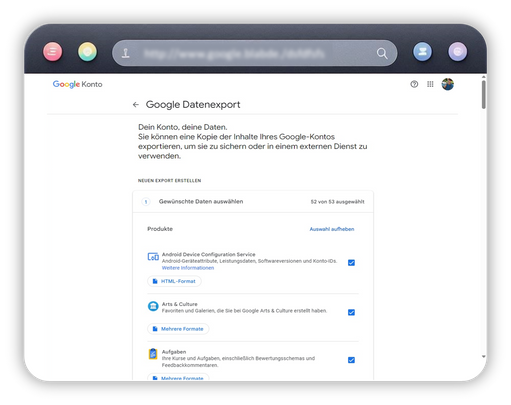Click the yellow-green circular browser button
Image resolution: width=511 pixels, height=405 pixels.
click(87, 52)
